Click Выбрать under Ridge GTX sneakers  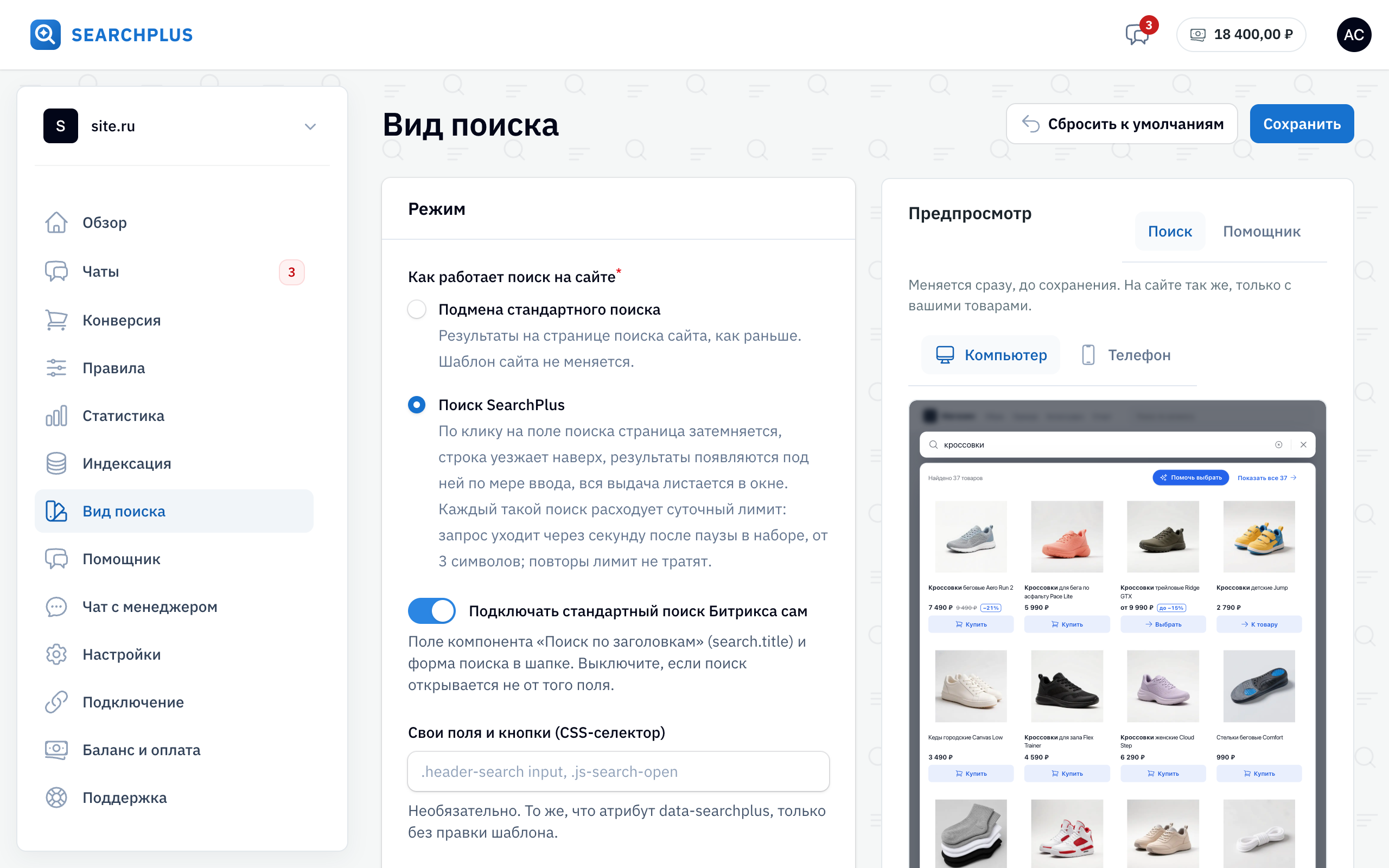1163,624
